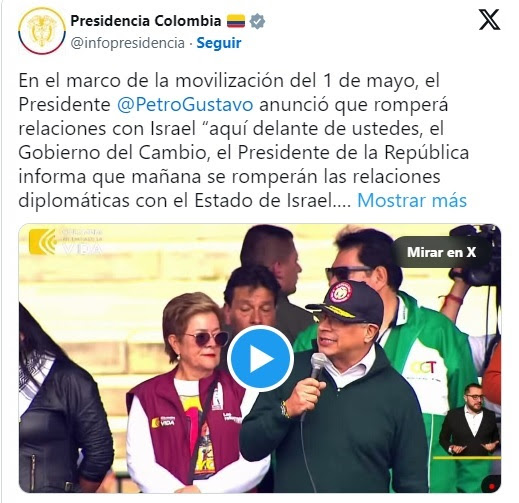Click the @infopresidencia handle
The image size is (519, 503).
coord(128,43)
